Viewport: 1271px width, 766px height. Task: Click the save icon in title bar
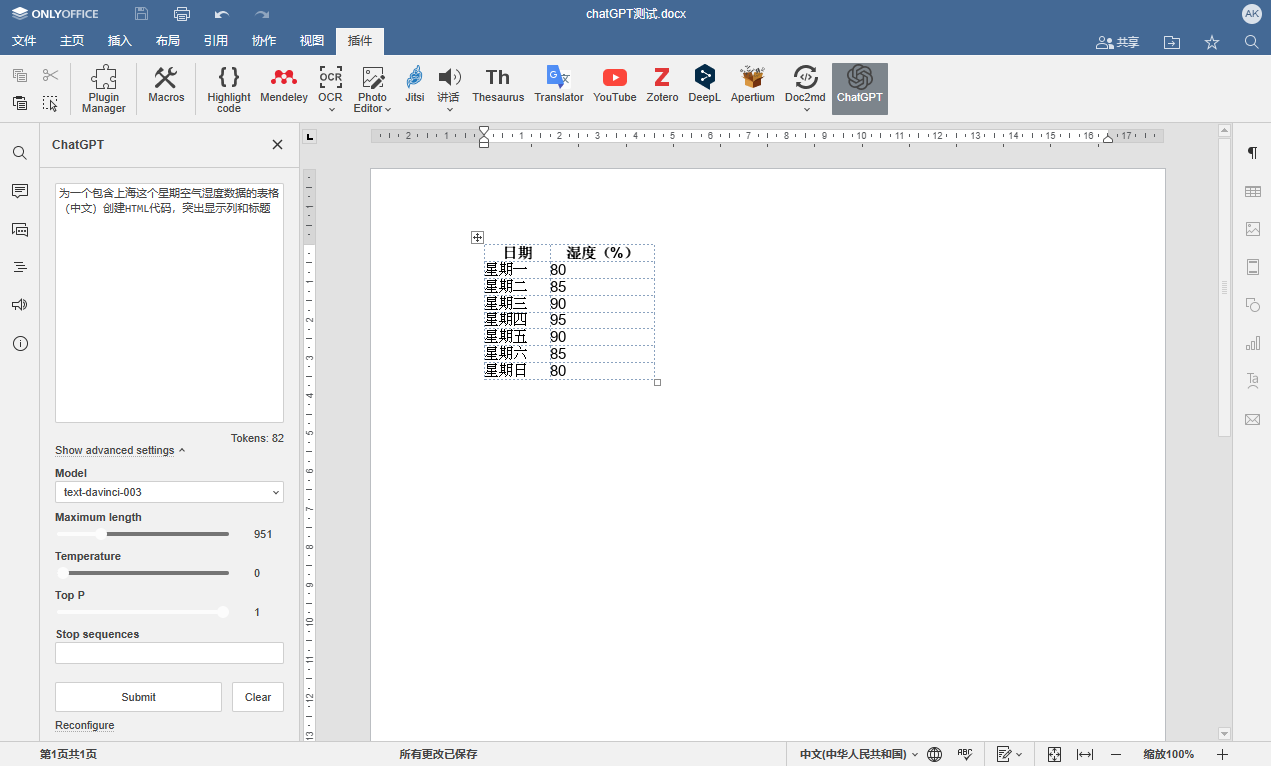[142, 14]
